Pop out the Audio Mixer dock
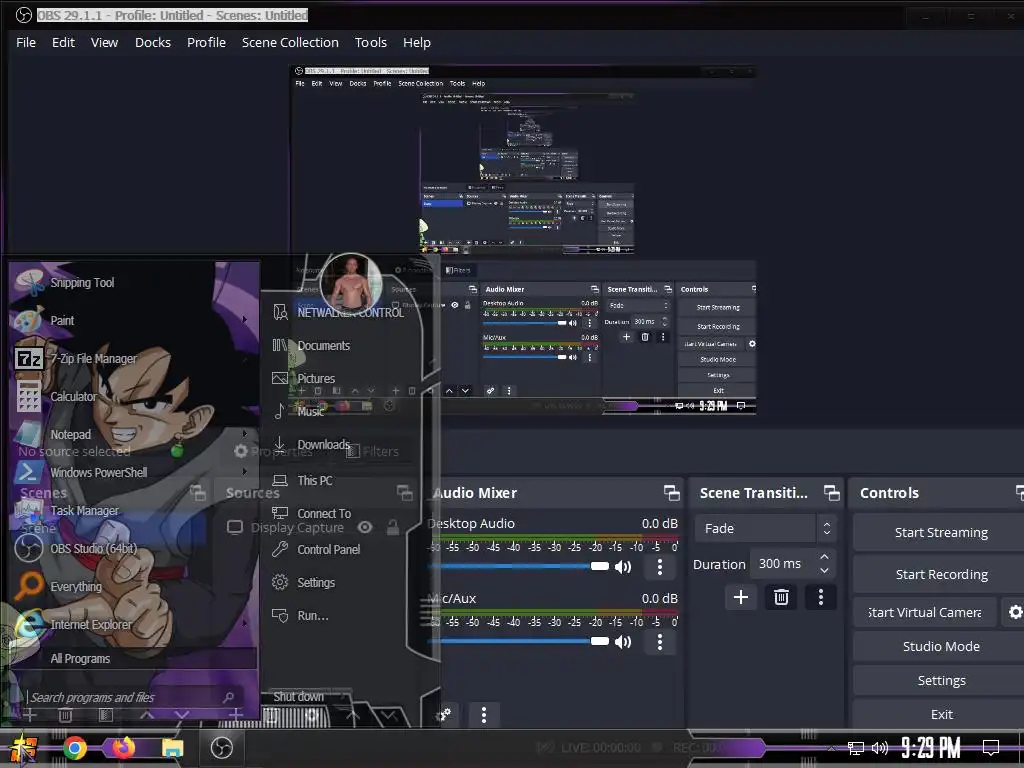Screen dimensions: 1024x768 (671, 492)
